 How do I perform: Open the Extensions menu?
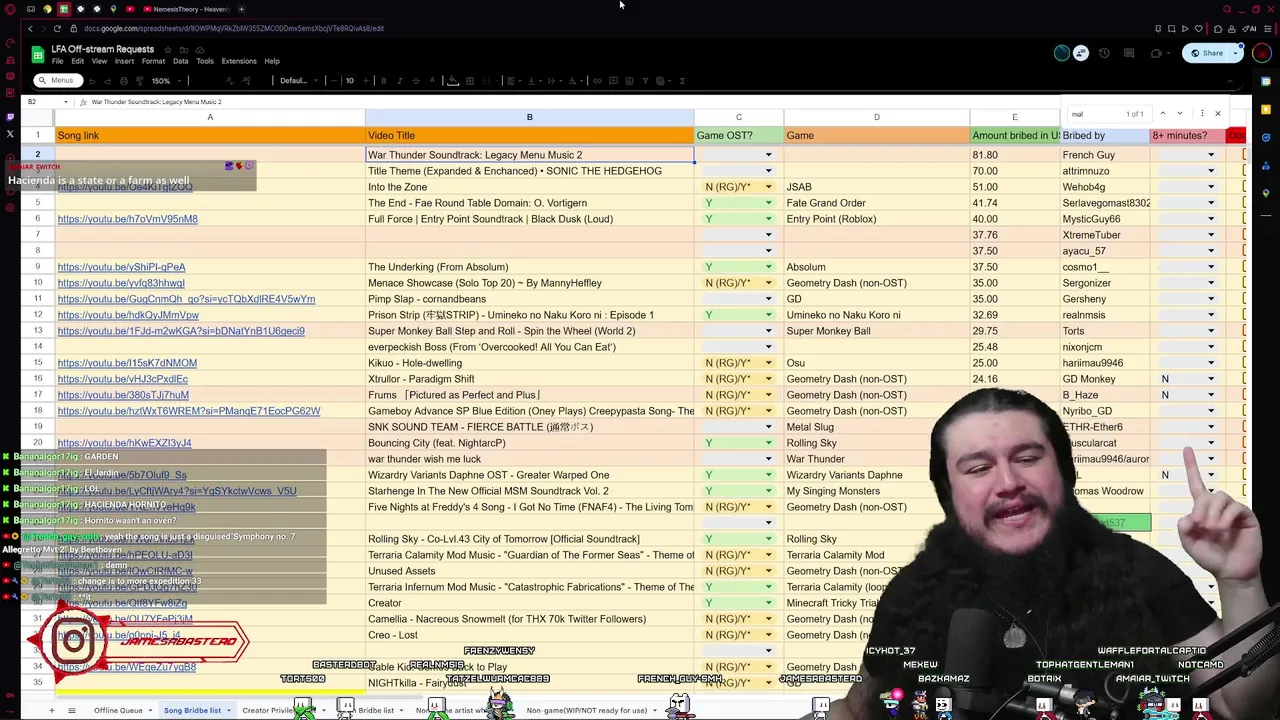coord(239,61)
